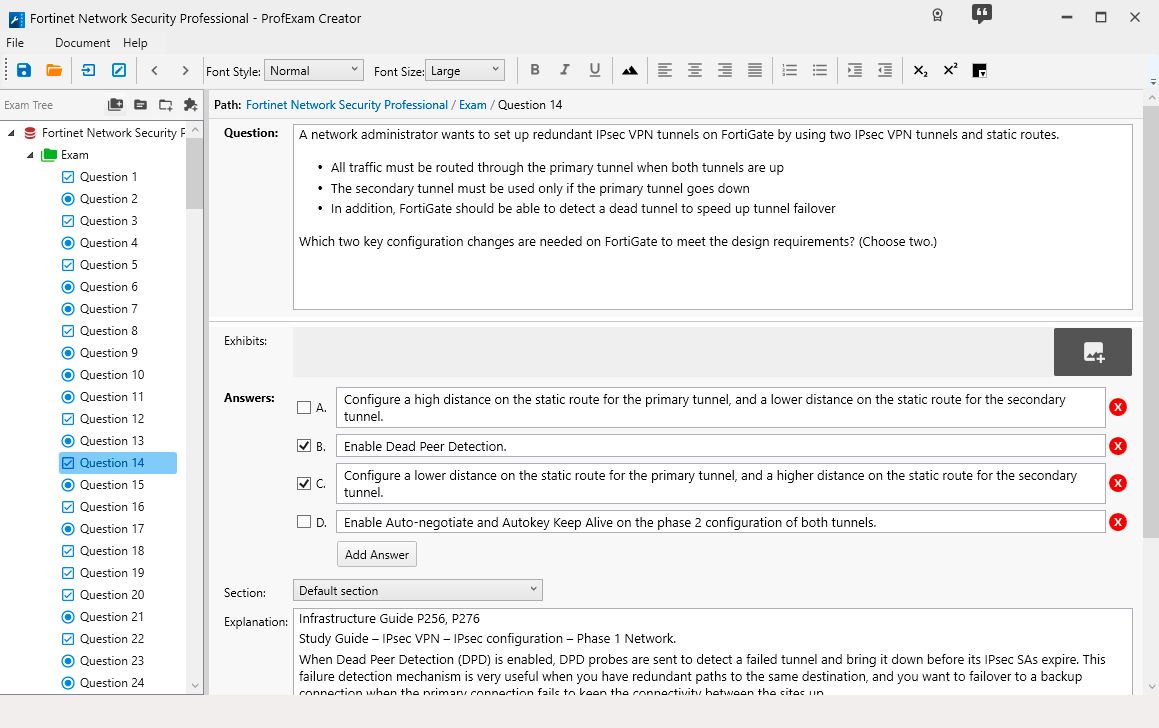Select the superscript formatting icon
The width and height of the screenshot is (1159, 728).
948,70
